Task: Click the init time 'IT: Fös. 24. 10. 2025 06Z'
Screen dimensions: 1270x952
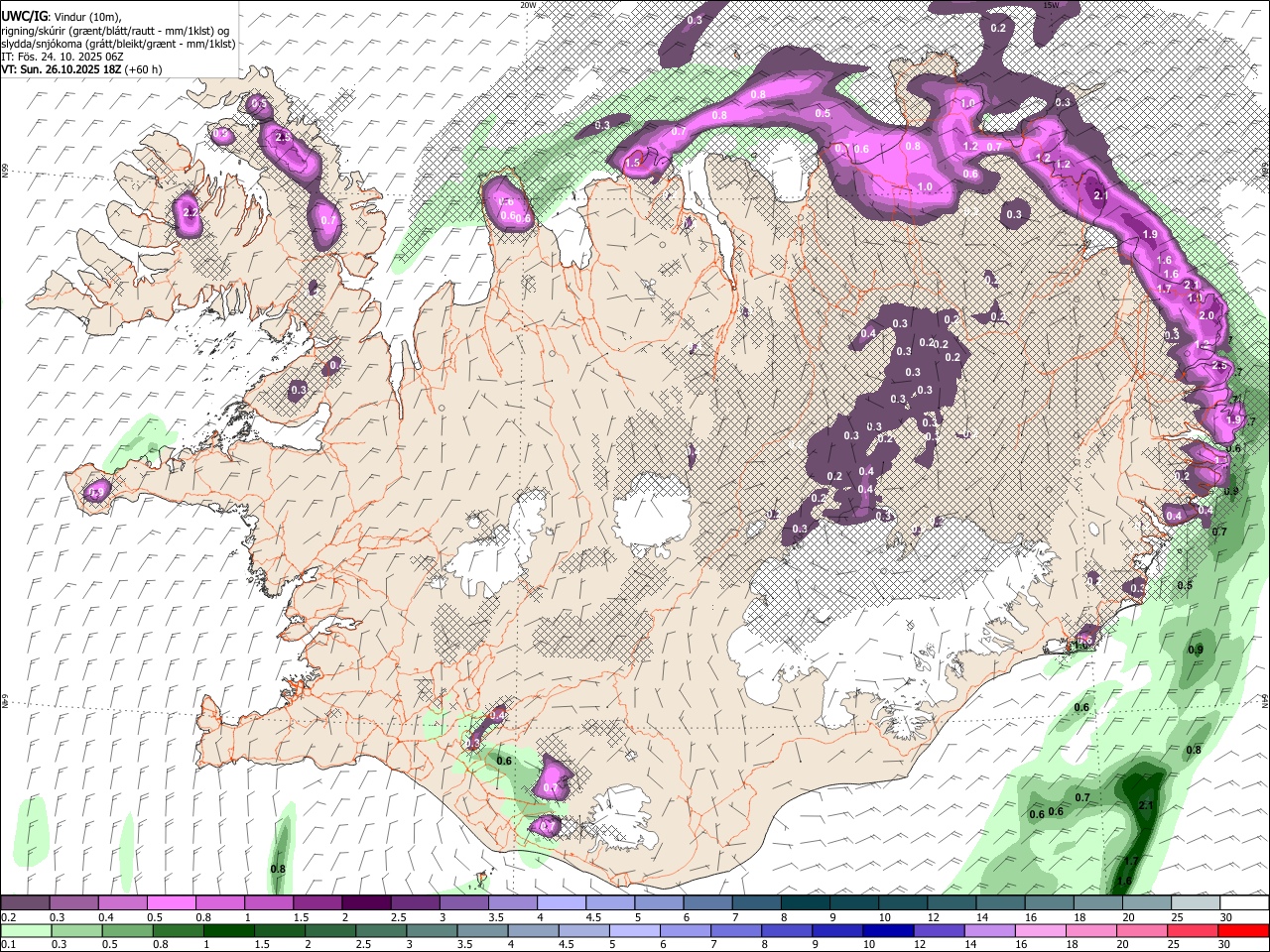Action: [63, 57]
